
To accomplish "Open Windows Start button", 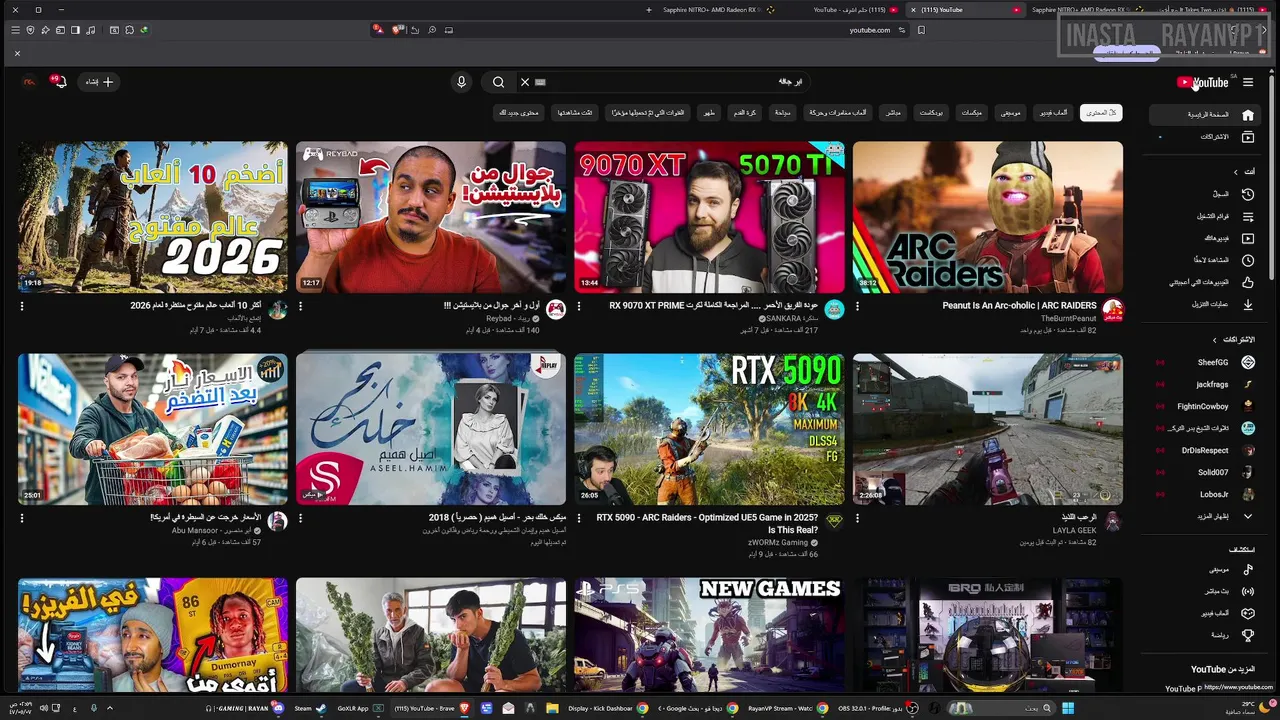I will tap(1067, 708).
